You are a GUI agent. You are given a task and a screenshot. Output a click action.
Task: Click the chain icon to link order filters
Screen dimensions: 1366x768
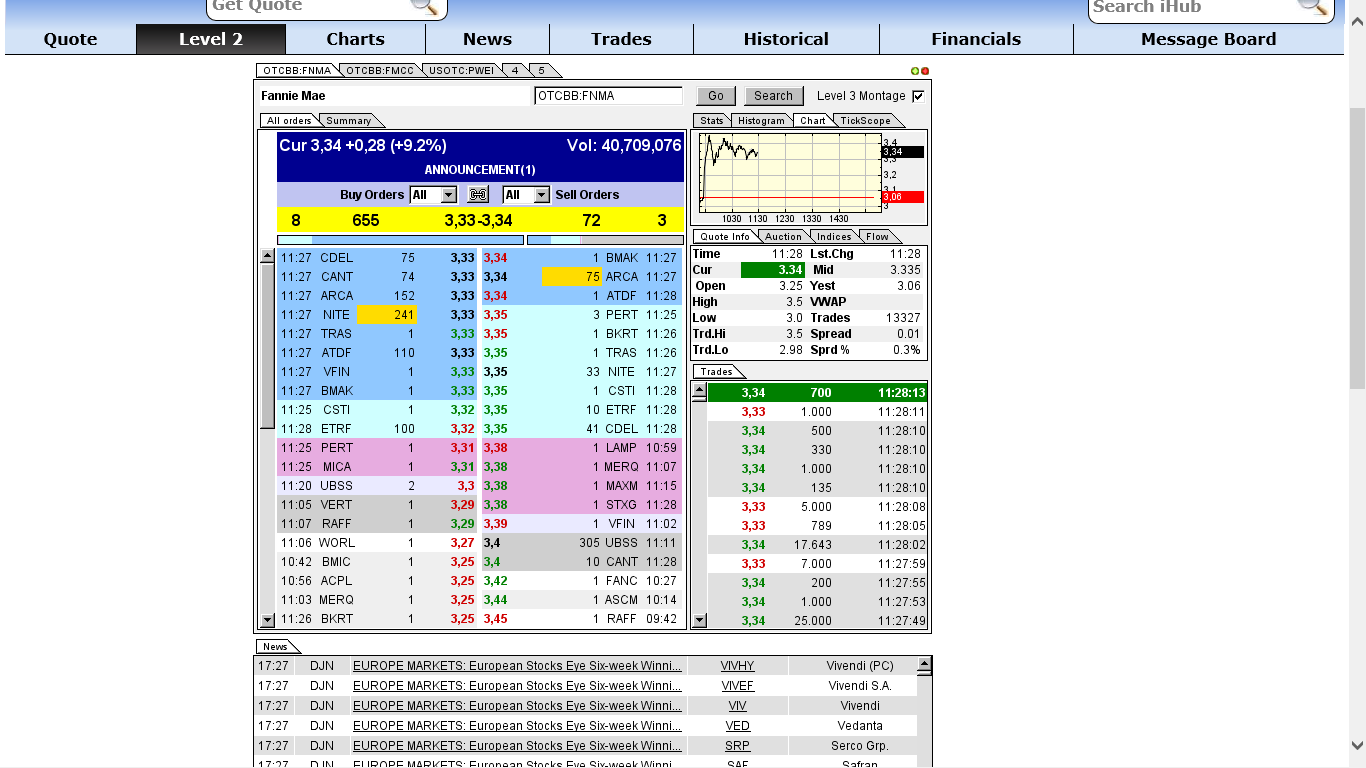478,194
